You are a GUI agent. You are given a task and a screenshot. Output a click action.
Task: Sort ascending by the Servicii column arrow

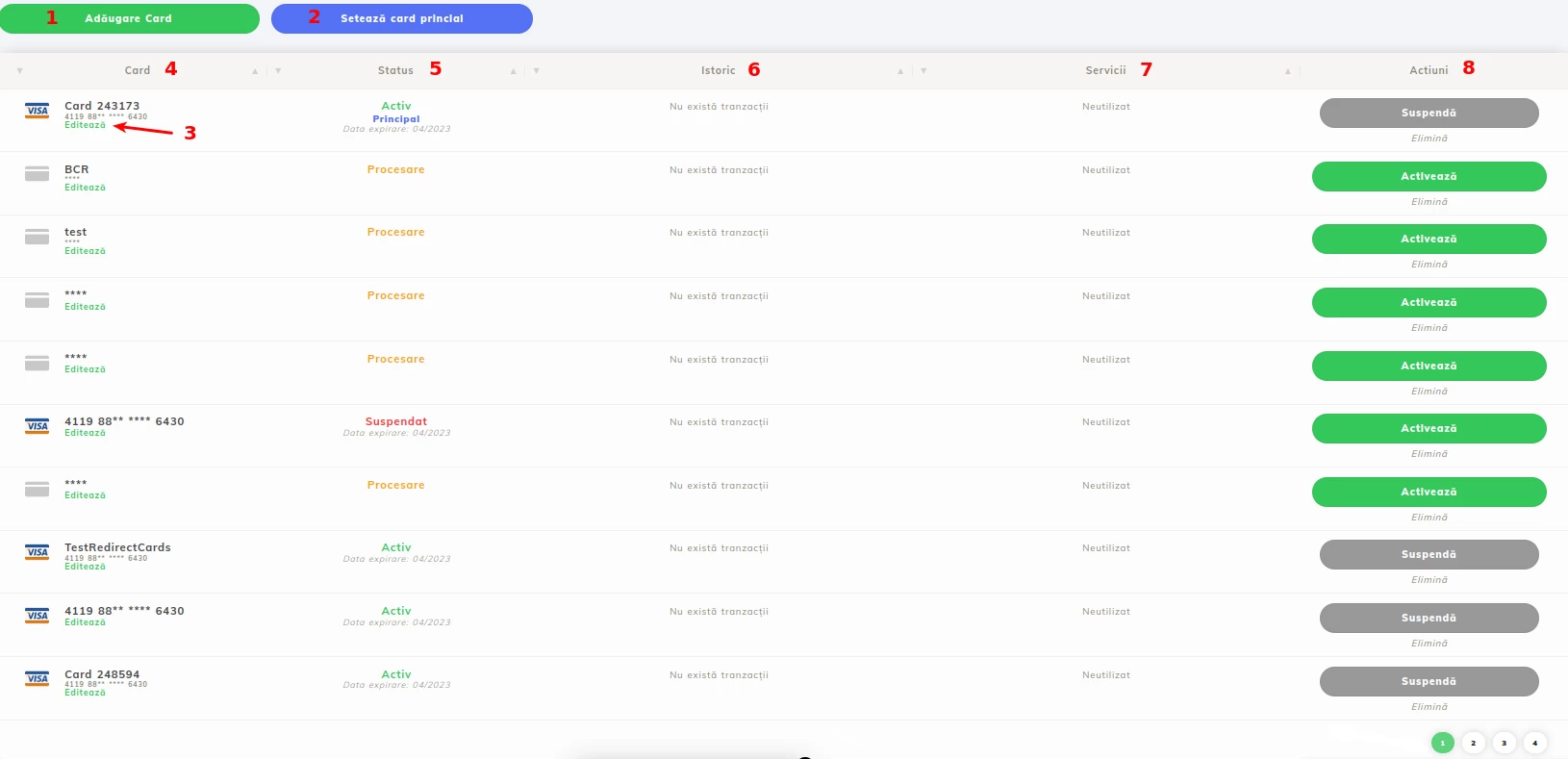tap(1287, 71)
